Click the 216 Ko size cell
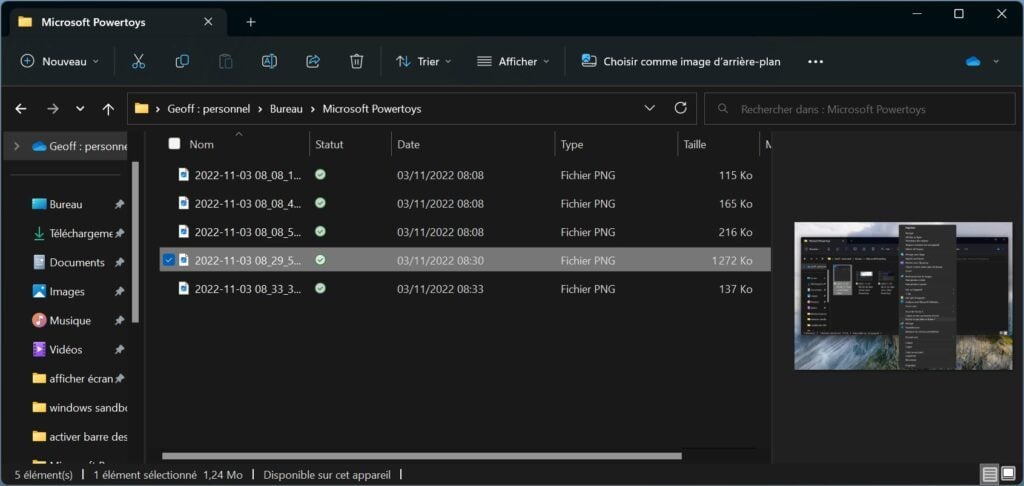 [735, 232]
